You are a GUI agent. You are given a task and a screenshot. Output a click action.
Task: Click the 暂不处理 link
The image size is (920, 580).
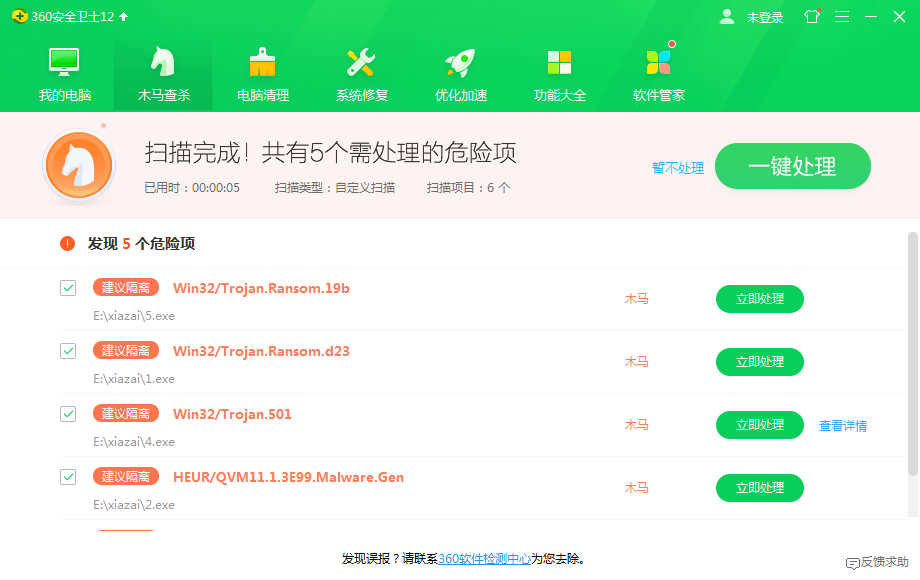[678, 168]
